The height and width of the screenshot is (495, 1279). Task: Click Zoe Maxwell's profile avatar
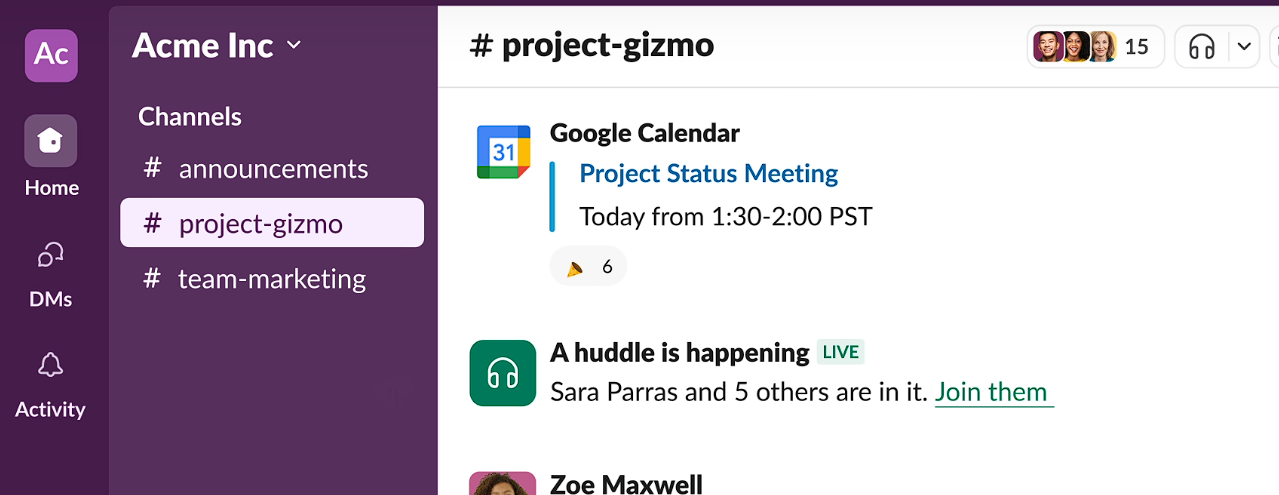tap(503, 483)
